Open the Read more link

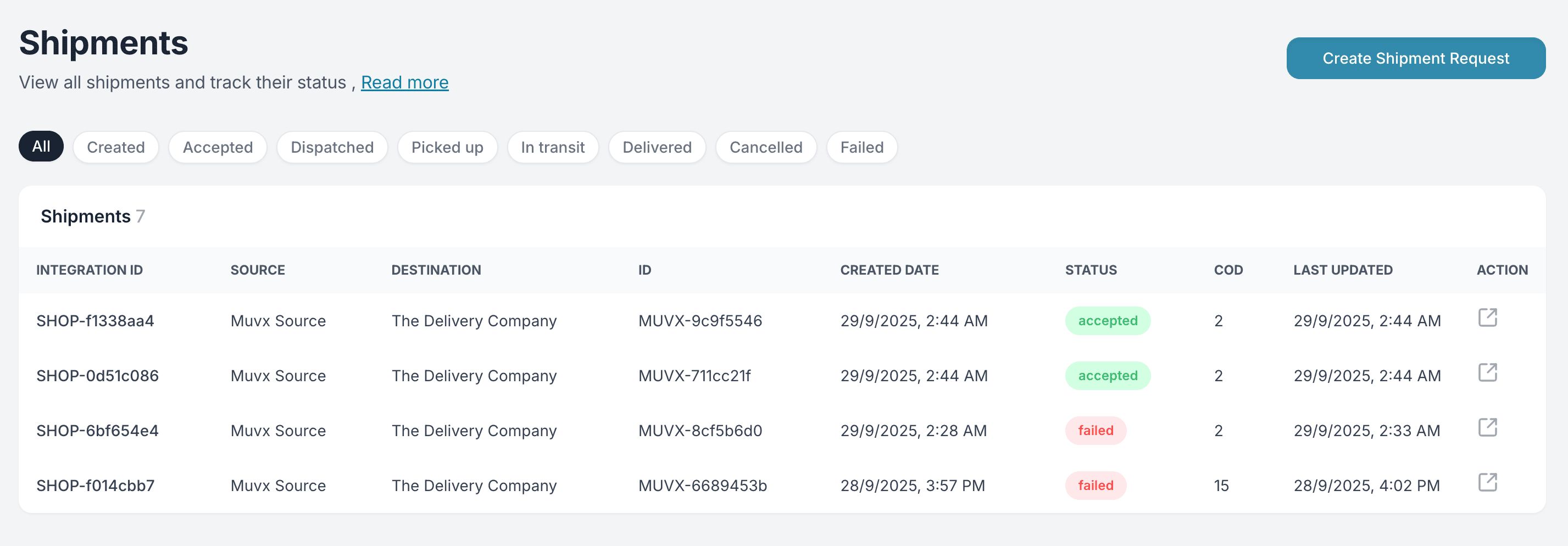(x=404, y=82)
